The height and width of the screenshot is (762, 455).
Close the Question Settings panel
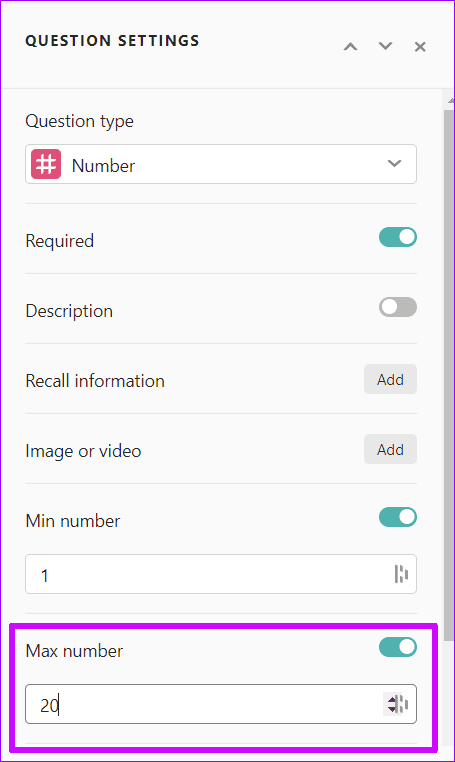420,47
